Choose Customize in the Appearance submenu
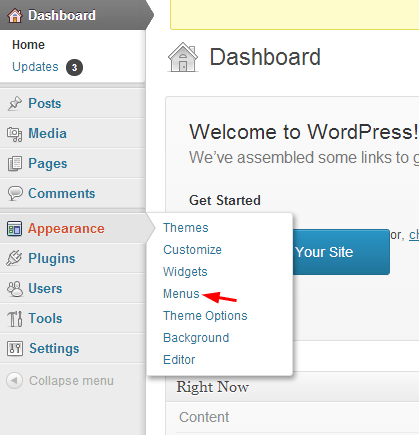The image size is (419, 435). 192,250
